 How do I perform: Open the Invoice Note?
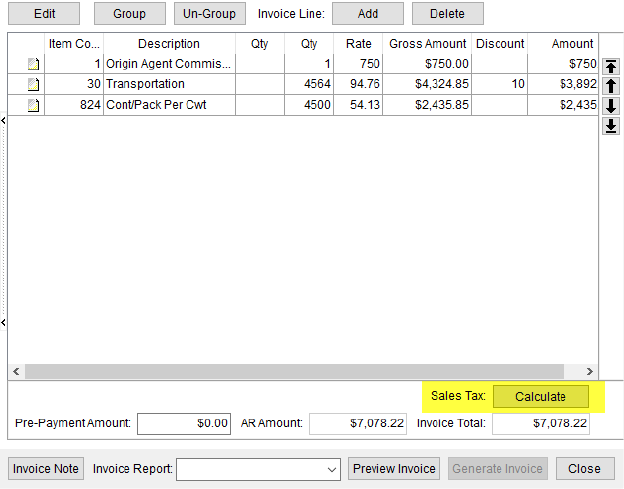click(x=46, y=469)
